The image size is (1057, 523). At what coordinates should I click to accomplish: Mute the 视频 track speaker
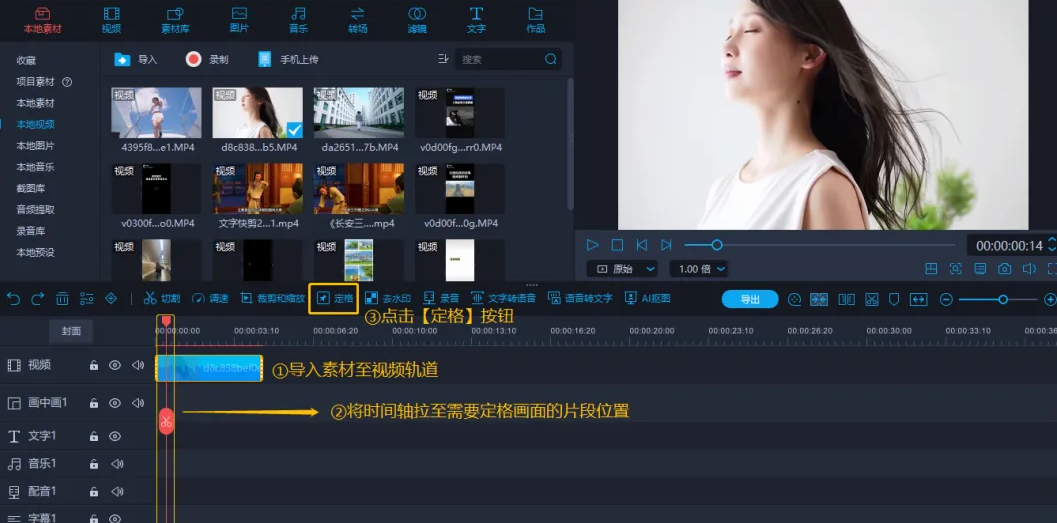pyautogui.click(x=138, y=365)
